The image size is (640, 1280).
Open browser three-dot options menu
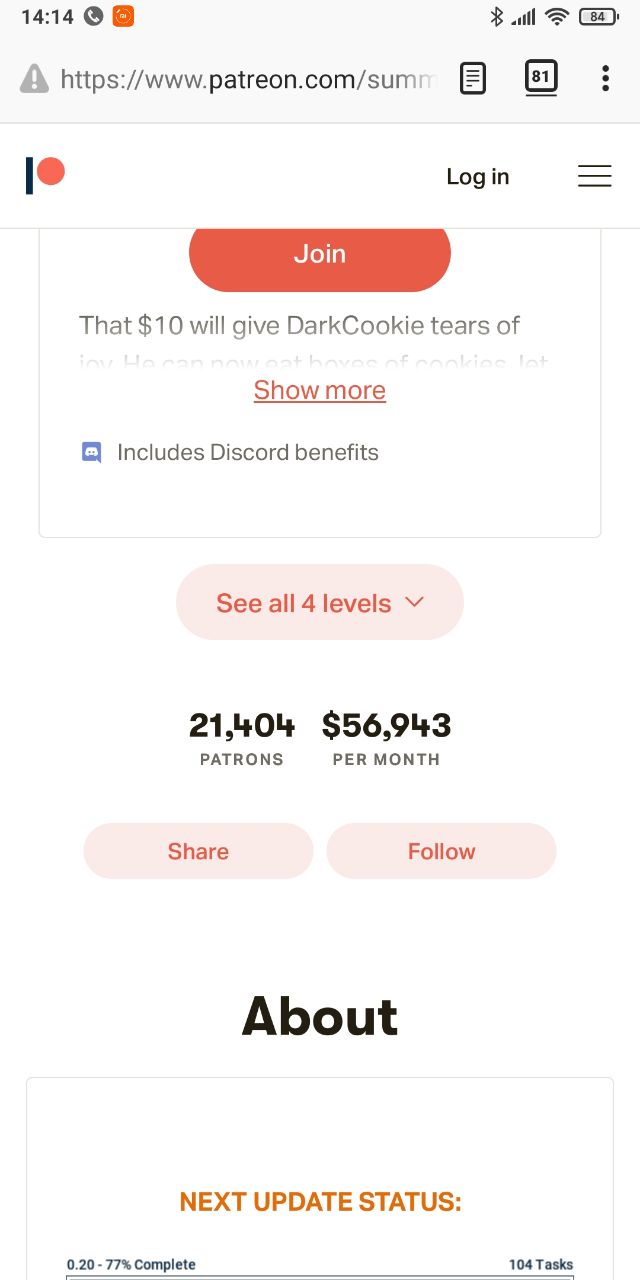click(x=605, y=78)
